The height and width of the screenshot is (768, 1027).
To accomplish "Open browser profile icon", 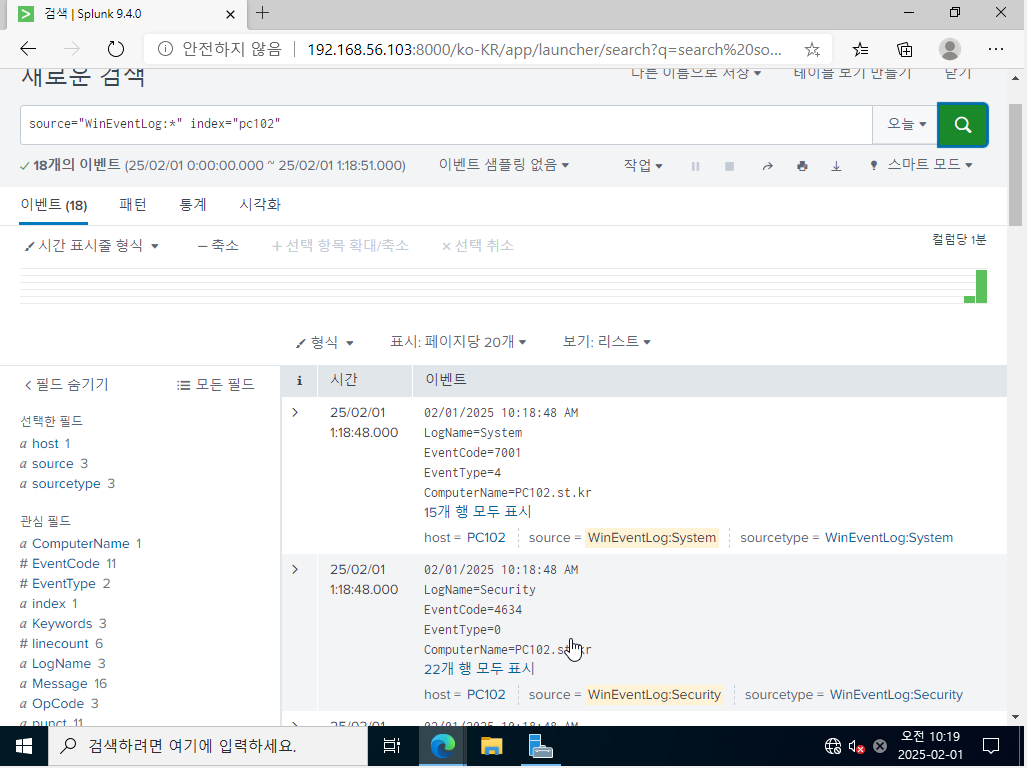I will coord(950,49).
